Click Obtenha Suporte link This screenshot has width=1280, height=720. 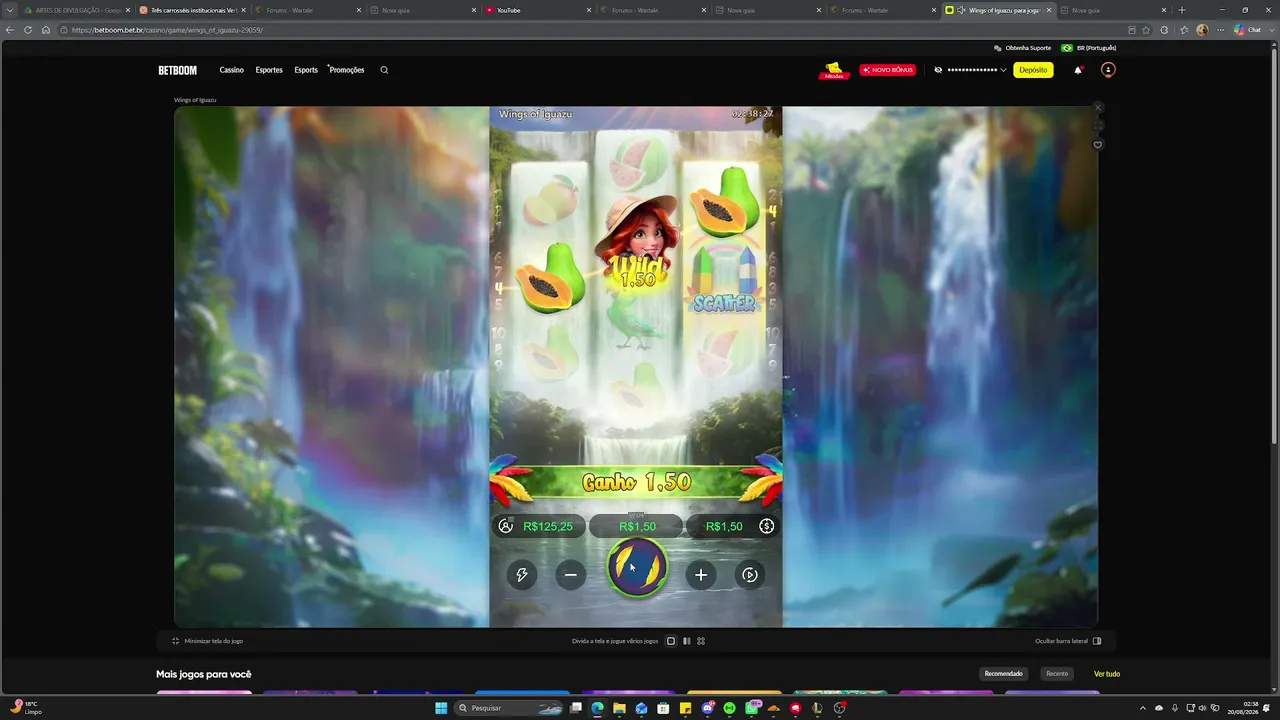1023,48
